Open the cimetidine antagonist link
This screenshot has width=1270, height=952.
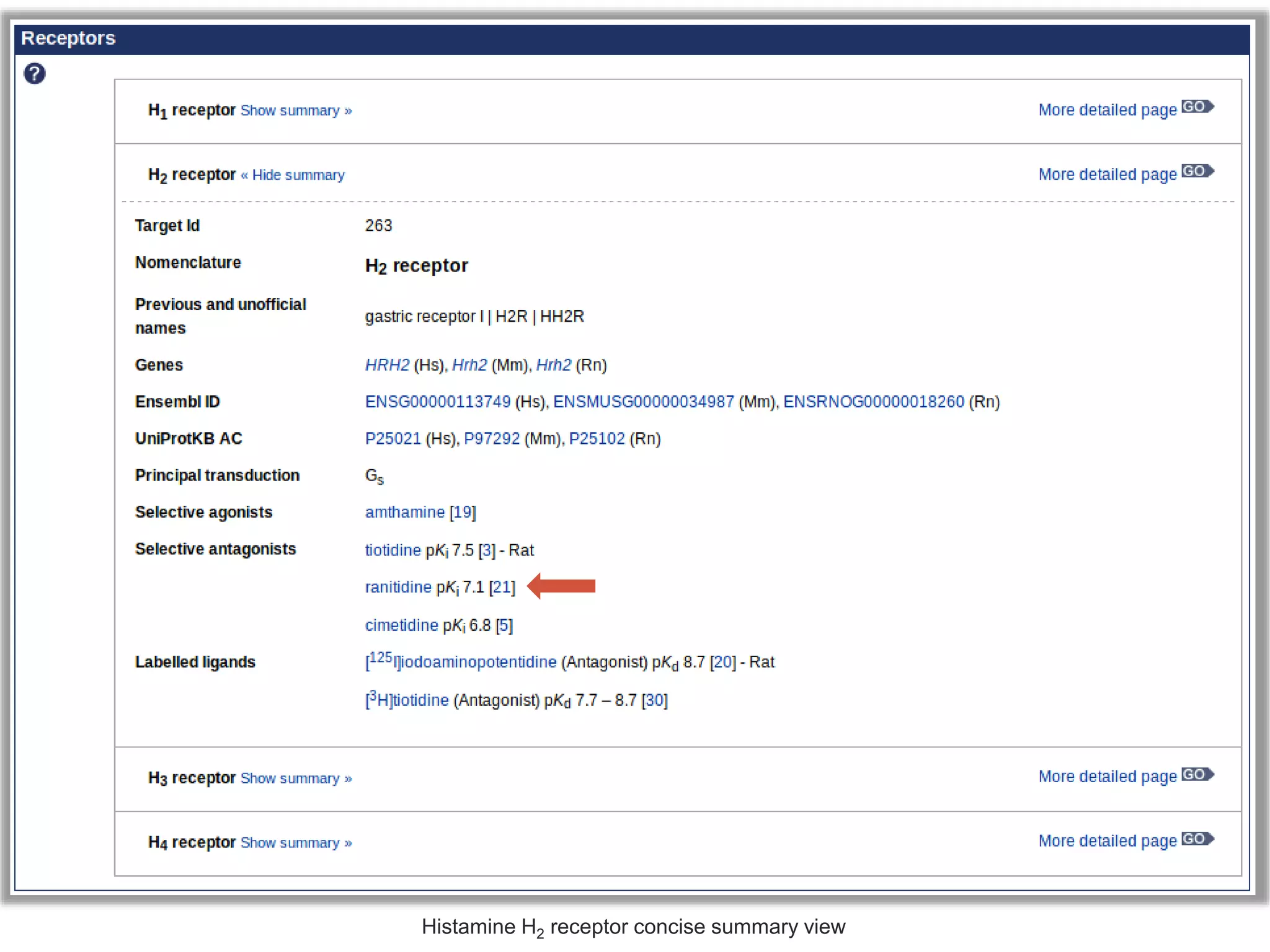(402, 625)
